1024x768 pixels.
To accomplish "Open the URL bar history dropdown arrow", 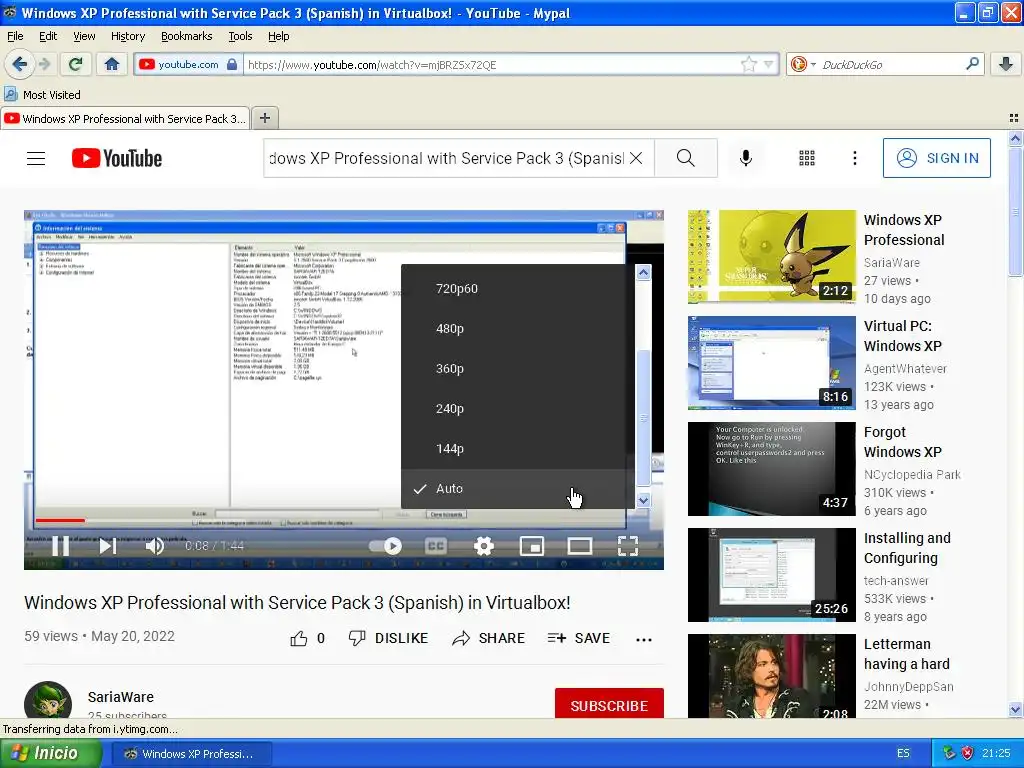I will tap(768, 64).
